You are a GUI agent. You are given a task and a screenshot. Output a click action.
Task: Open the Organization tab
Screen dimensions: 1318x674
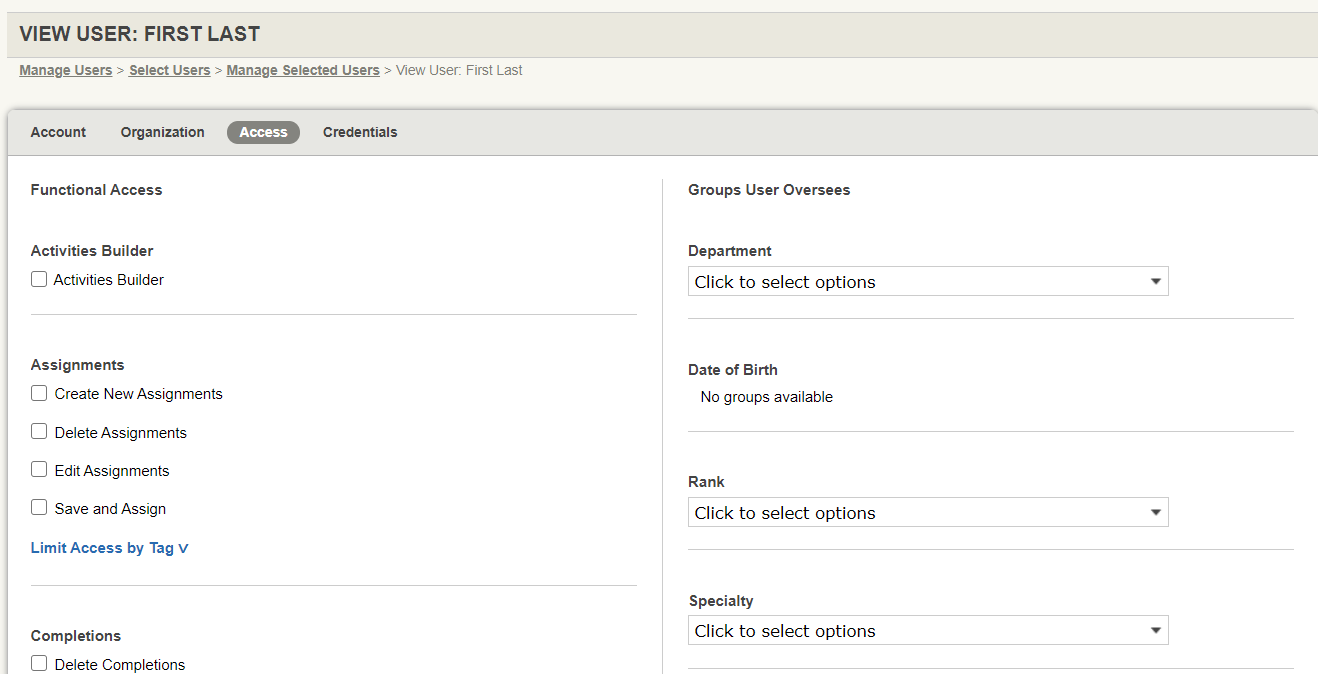point(162,132)
